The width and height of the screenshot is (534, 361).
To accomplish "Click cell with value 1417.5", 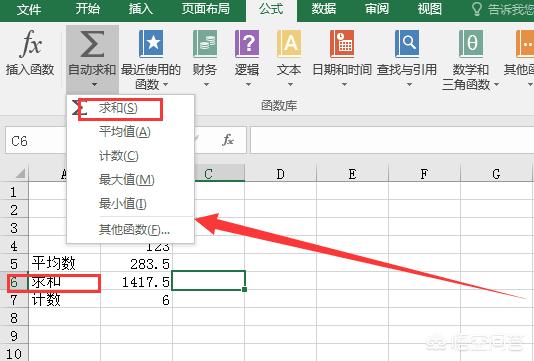I will pyautogui.click(x=136, y=282).
